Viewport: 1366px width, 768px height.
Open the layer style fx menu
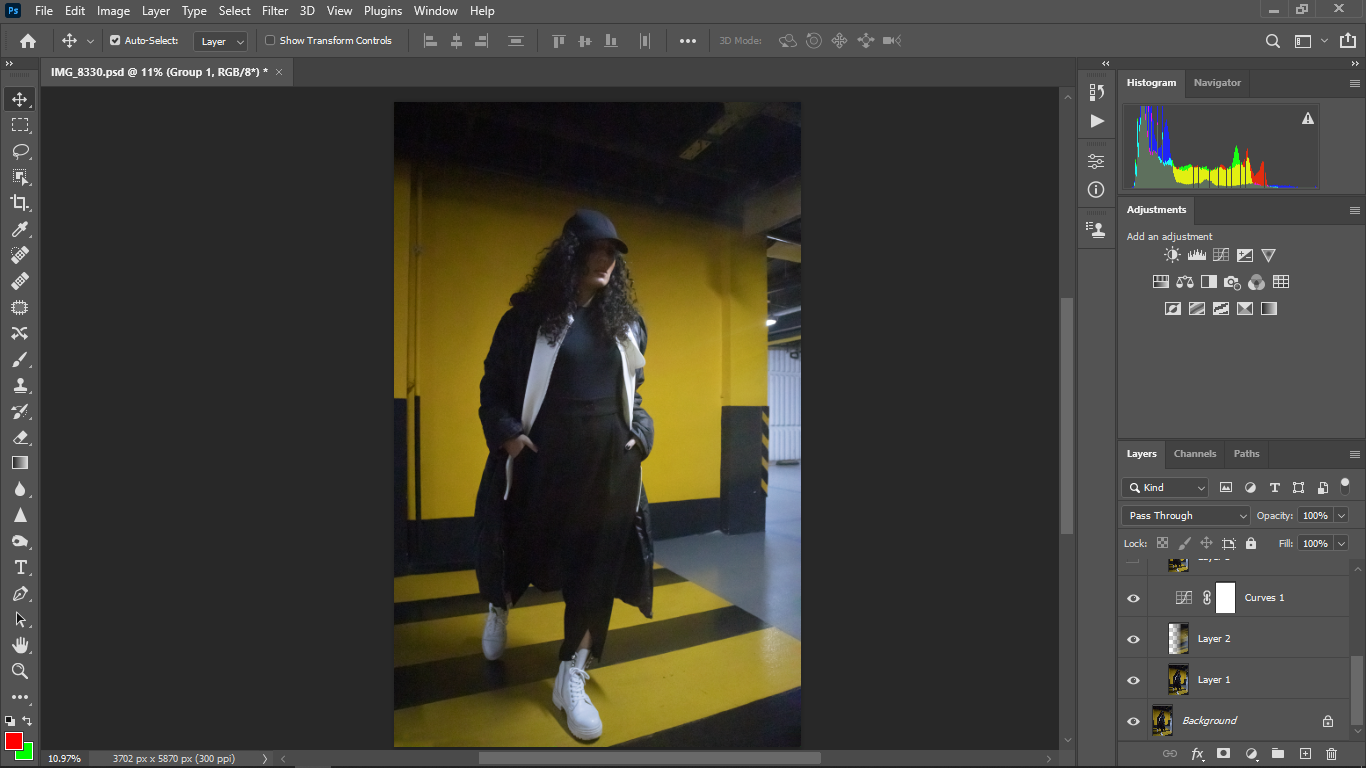pyautogui.click(x=1196, y=753)
